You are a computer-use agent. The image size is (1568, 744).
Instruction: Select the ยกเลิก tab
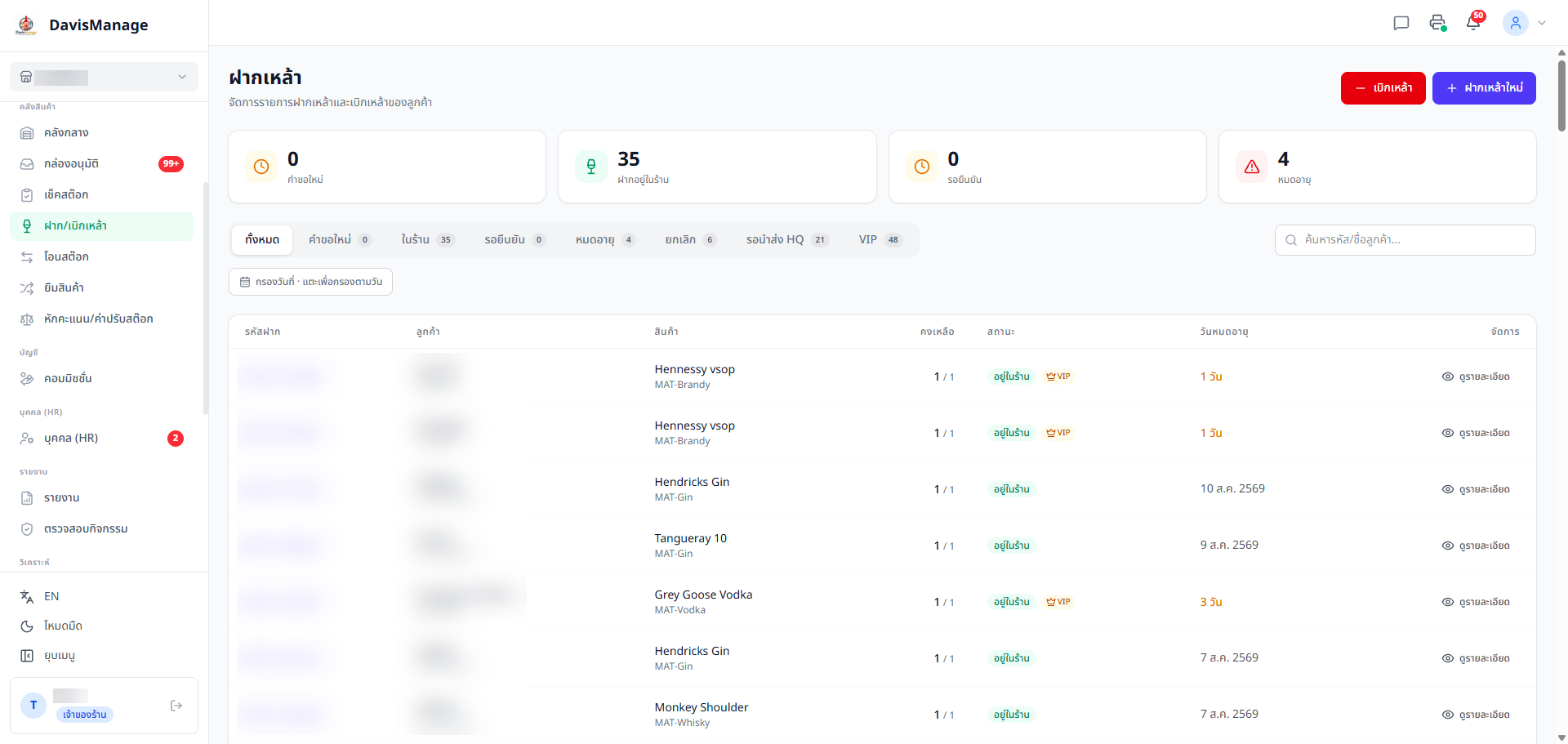pyautogui.click(x=690, y=239)
